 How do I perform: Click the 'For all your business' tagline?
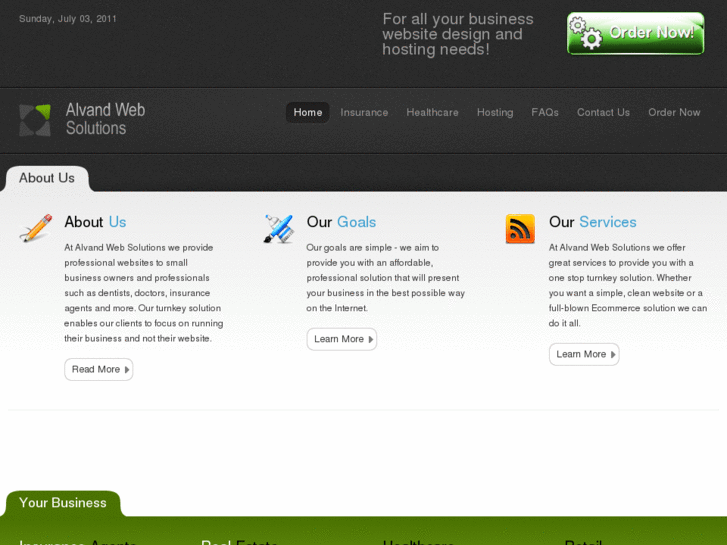point(458,34)
